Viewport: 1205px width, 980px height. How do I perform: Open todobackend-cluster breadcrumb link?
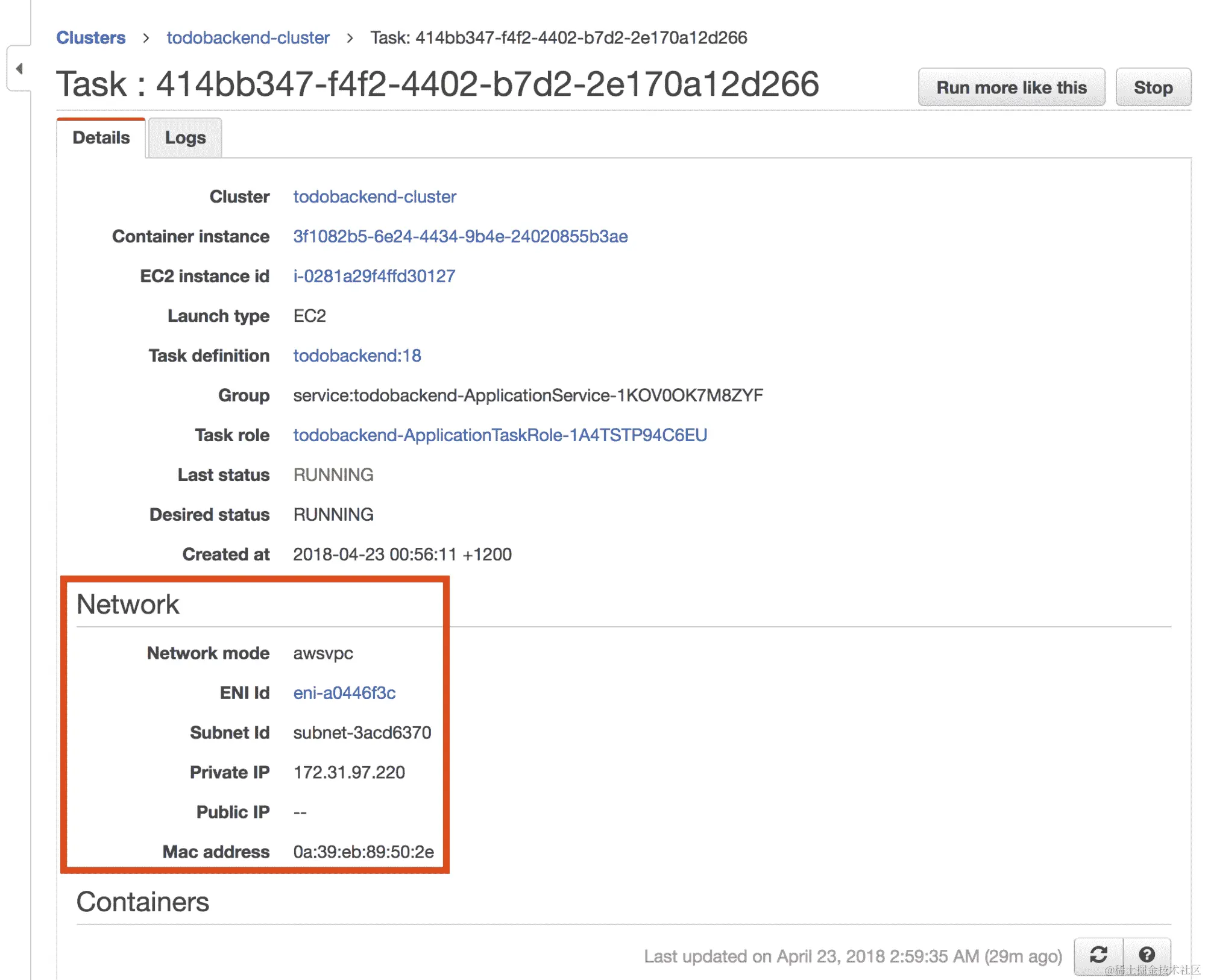click(x=248, y=37)
